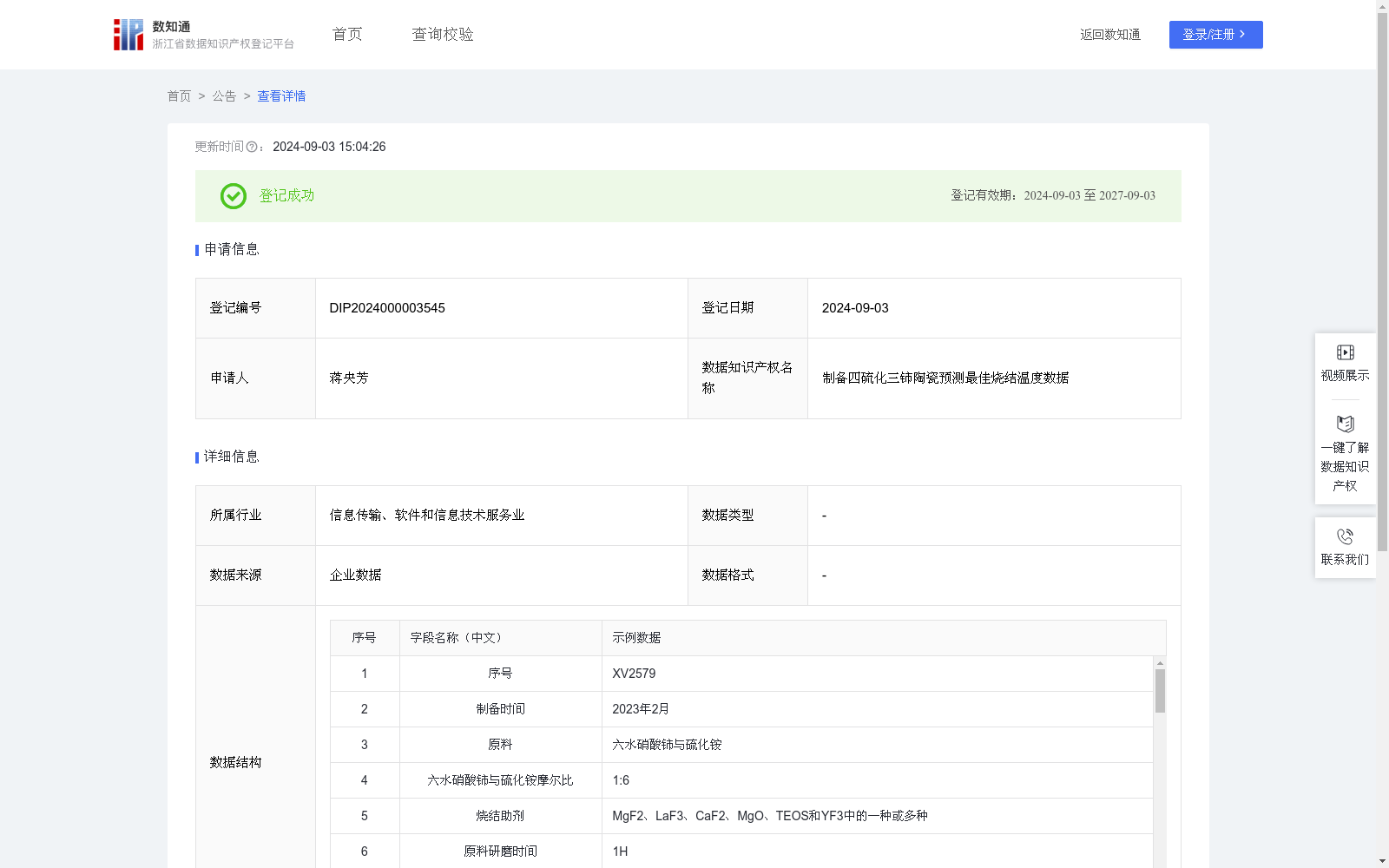The image size is (1389, 868).
Task: Open the 首页 navigation item
Action: (x=347, y=35)
